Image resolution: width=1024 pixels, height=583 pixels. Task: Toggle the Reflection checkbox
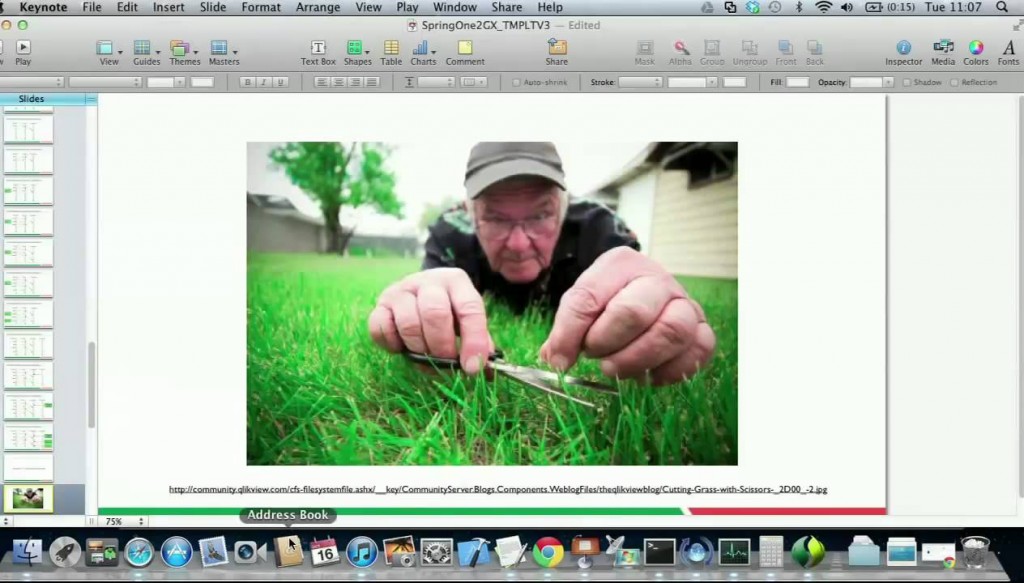point(954,82)
